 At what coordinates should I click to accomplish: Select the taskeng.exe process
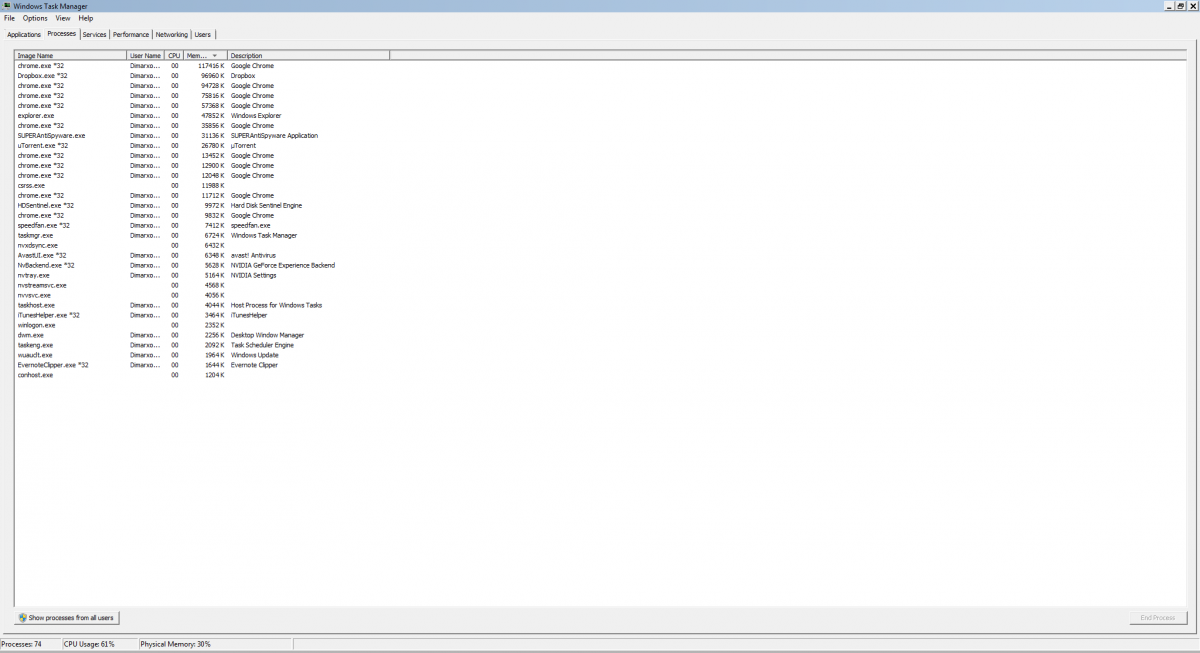coord(202,346)
